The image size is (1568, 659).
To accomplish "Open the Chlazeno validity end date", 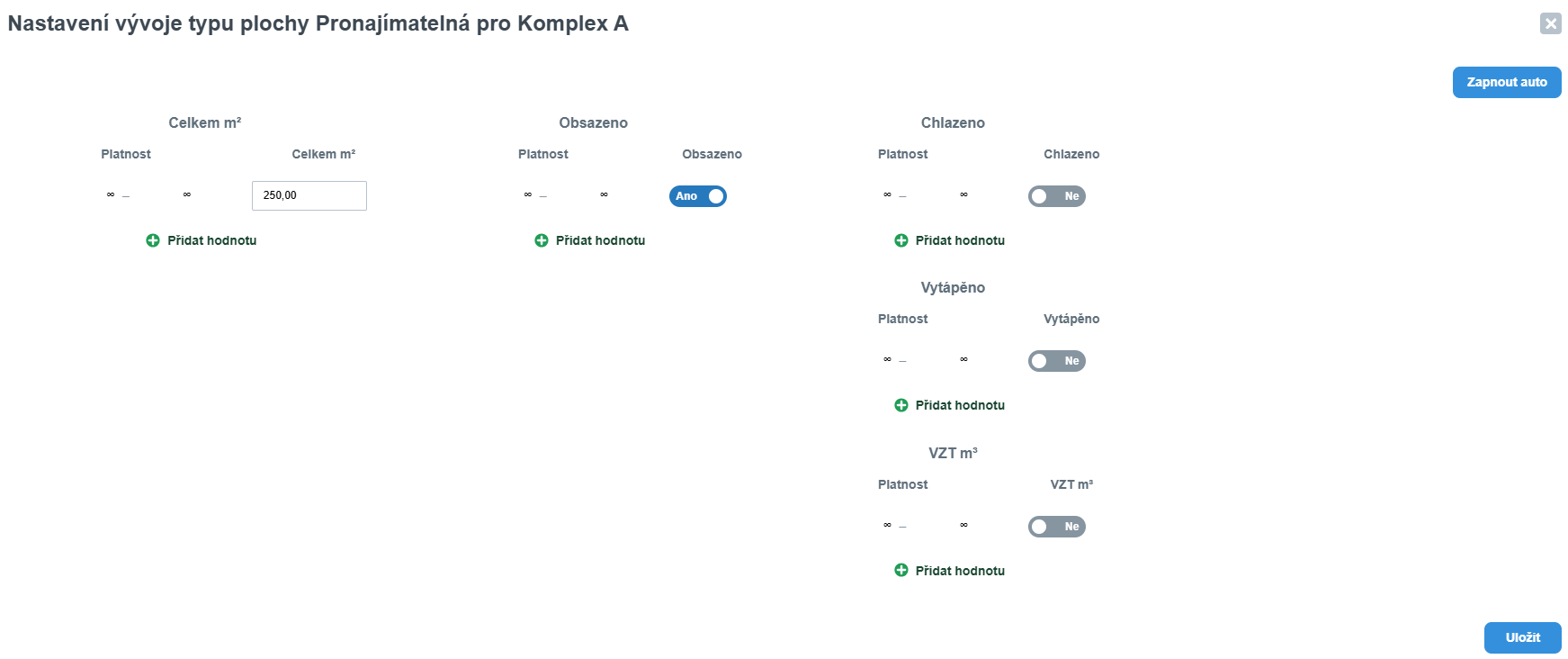I will [x=963, y=194].
